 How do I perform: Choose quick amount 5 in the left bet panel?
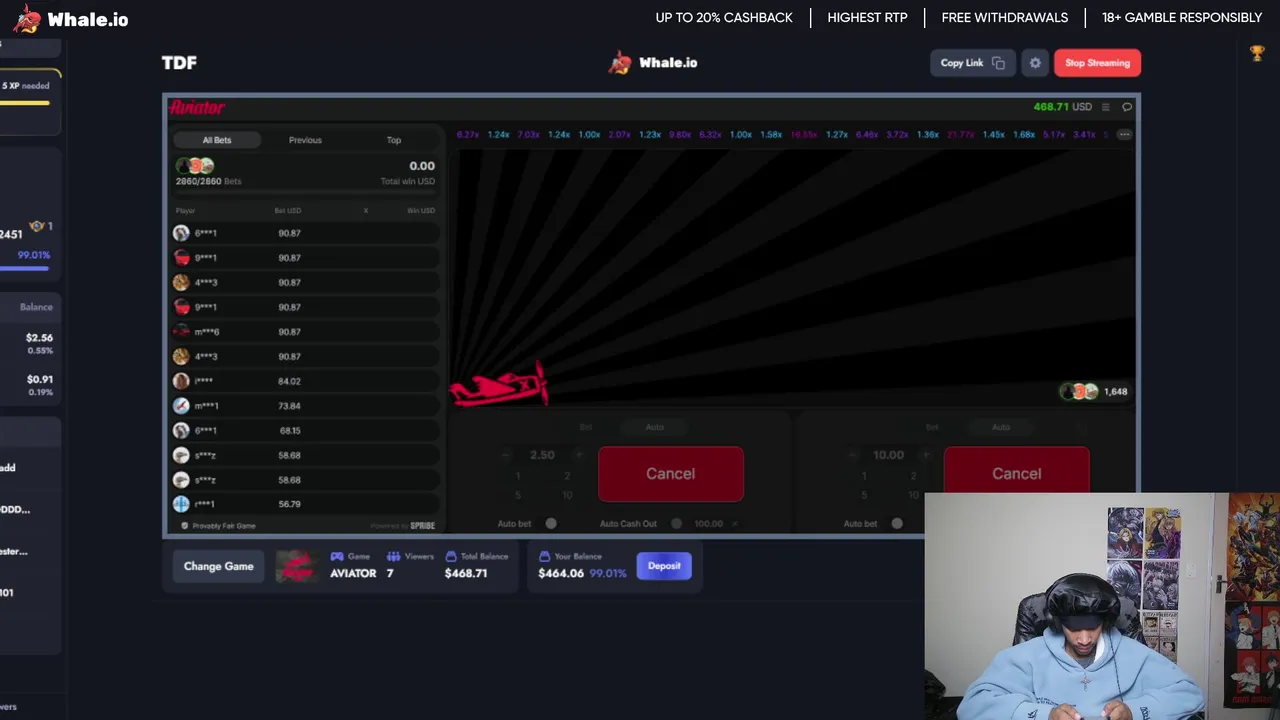pos(518,495)
